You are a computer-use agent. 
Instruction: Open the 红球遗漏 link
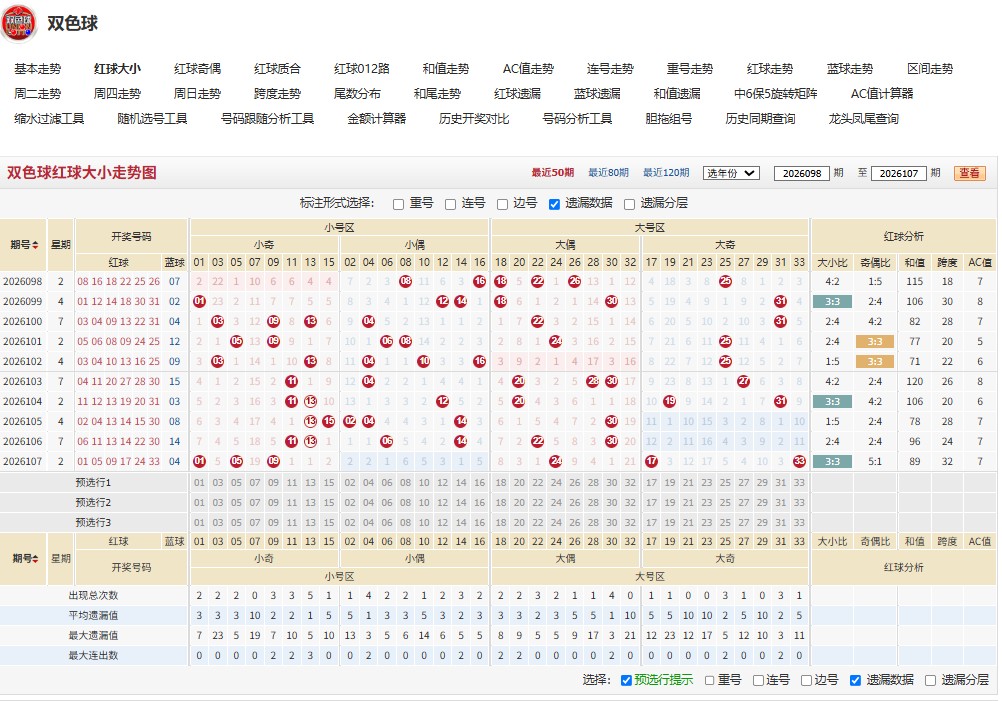pos(517,94)
